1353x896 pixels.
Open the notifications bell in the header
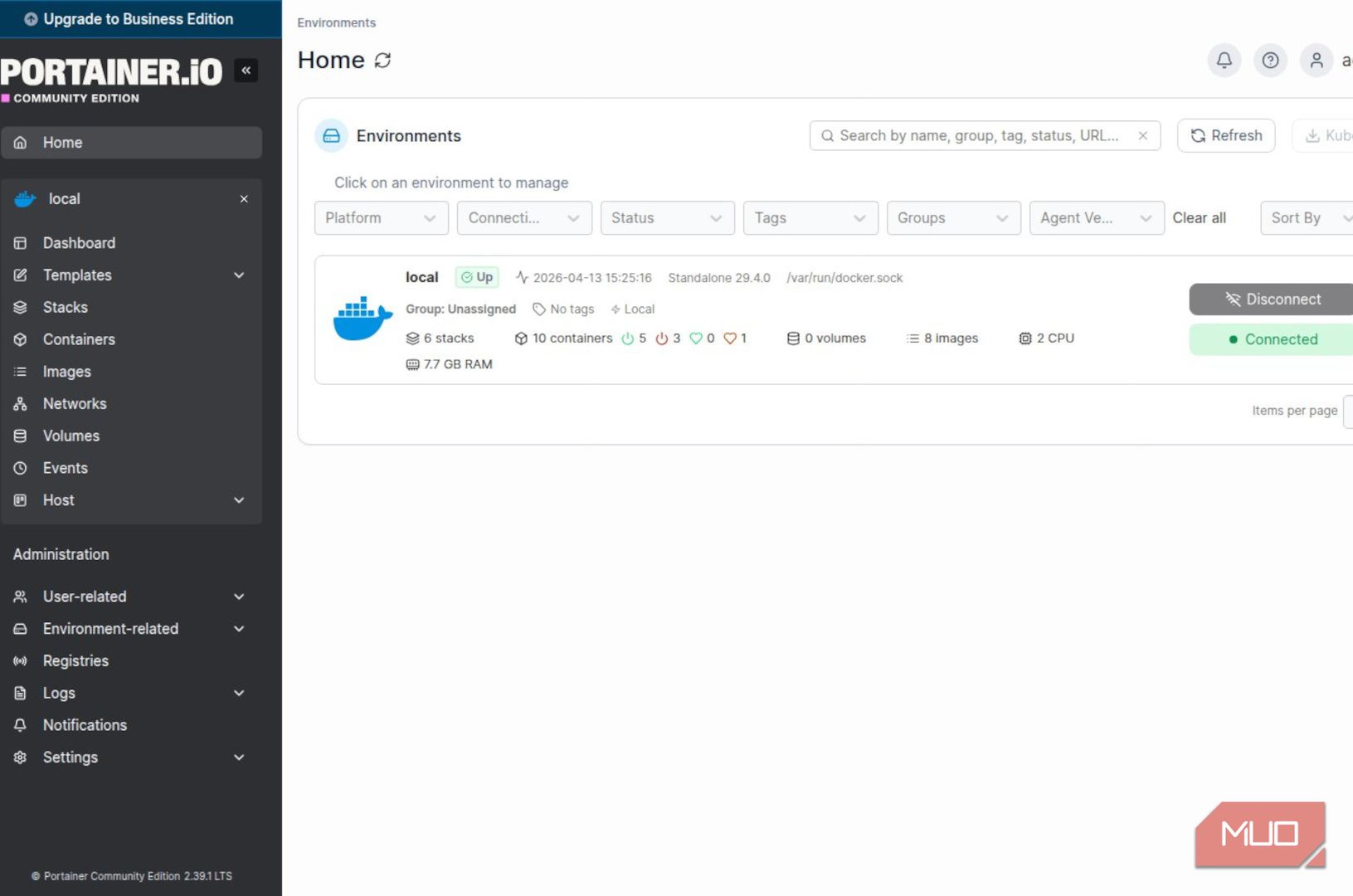point(1224,60)
